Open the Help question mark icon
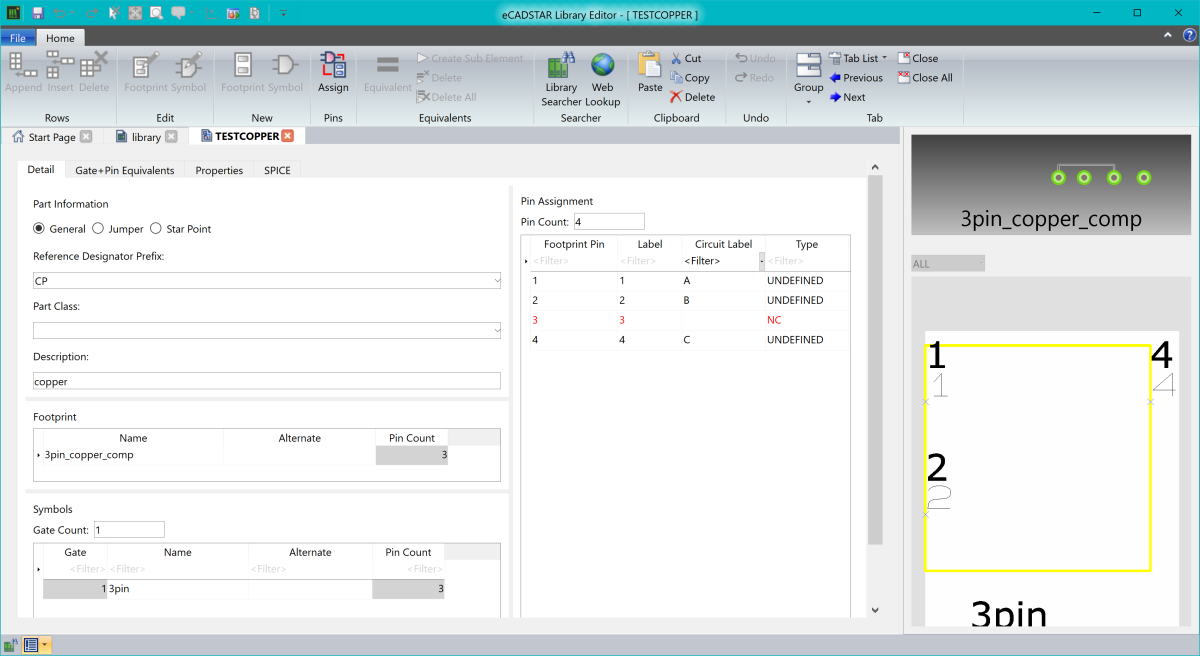1200x656 pixels. coord(1189,36)
